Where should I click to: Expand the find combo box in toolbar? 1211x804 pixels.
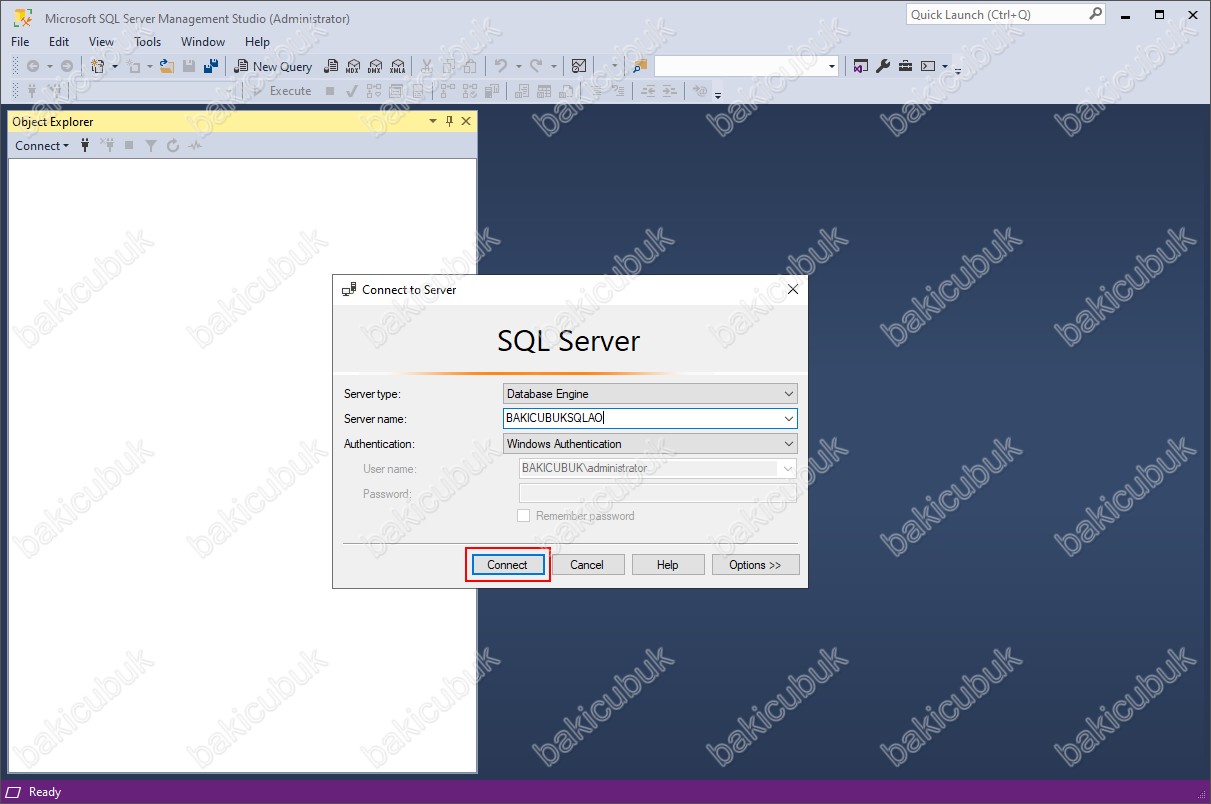832,66
